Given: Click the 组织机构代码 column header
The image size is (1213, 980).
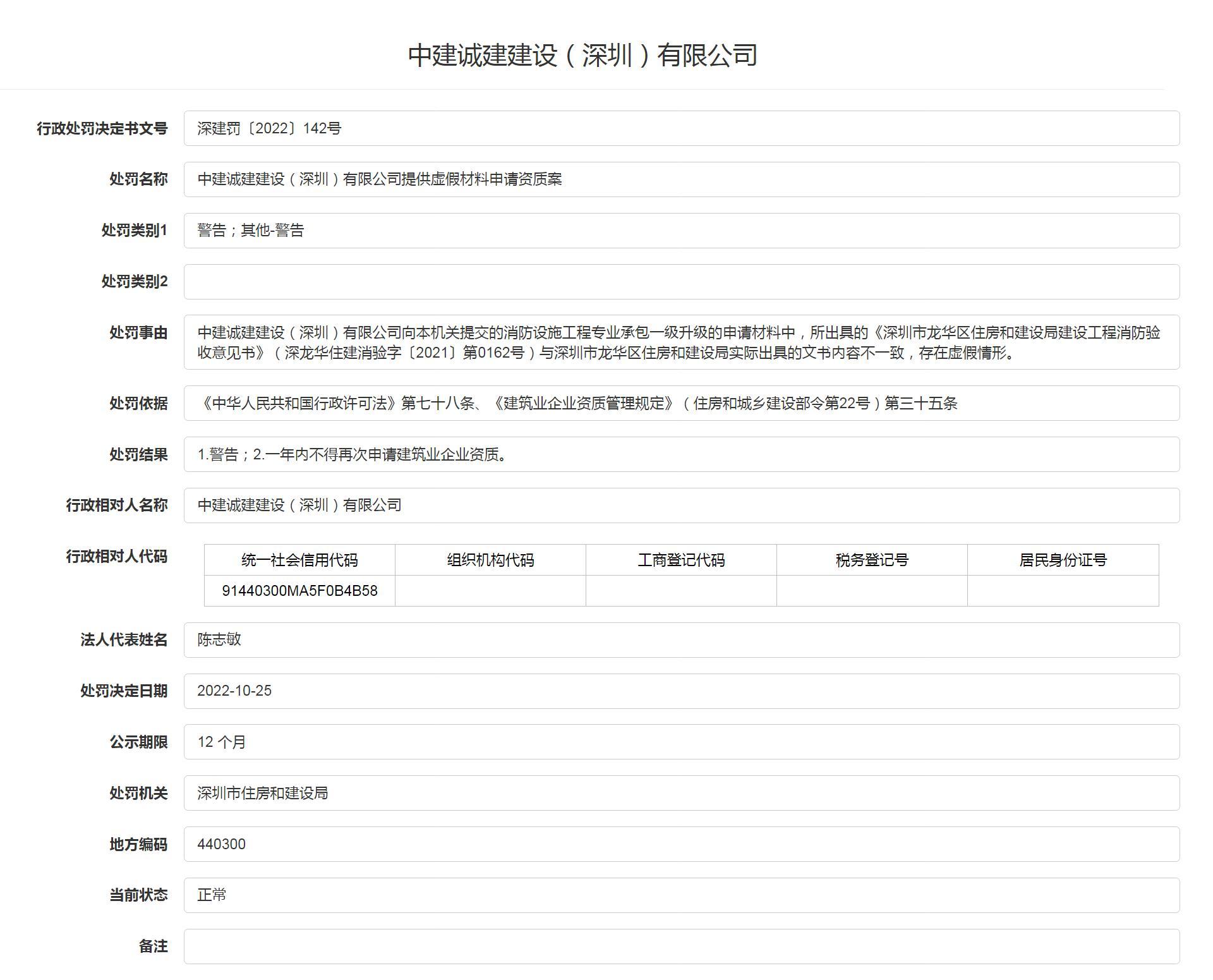Looking at the screenshot, I should click(x=490, y=560).
